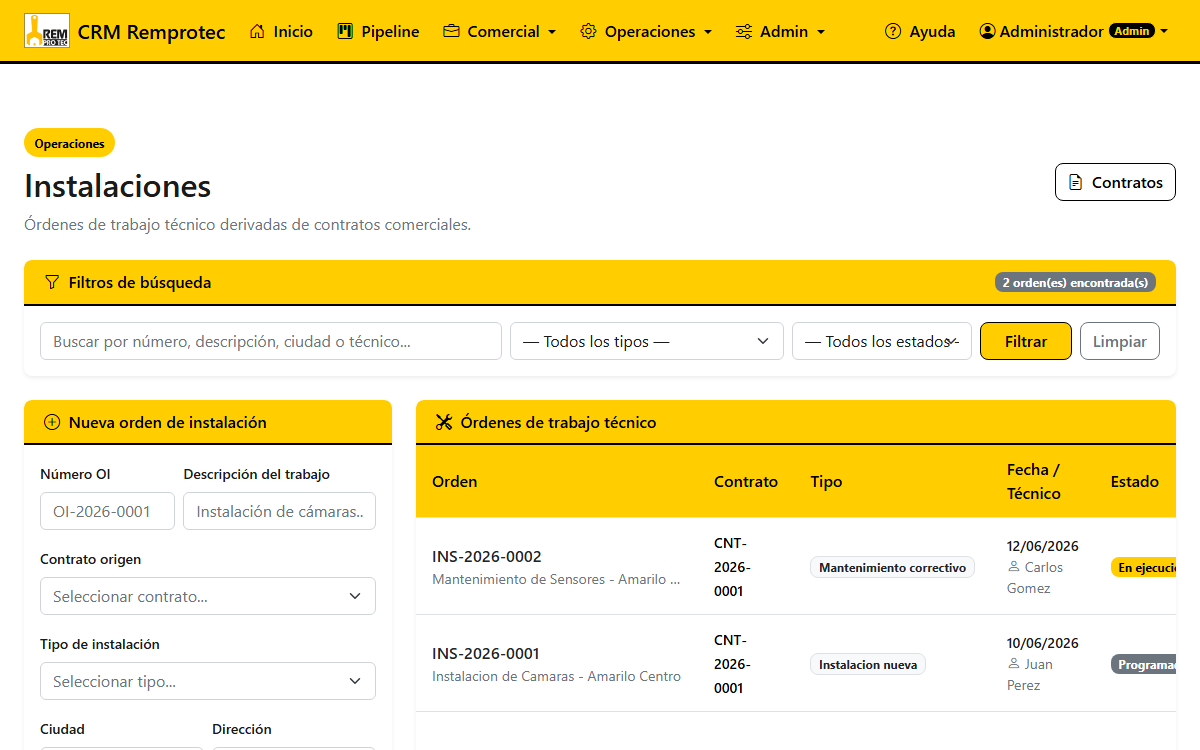Click the question mark Ayuda icon
1200x750 pixels.
(893, 32)
